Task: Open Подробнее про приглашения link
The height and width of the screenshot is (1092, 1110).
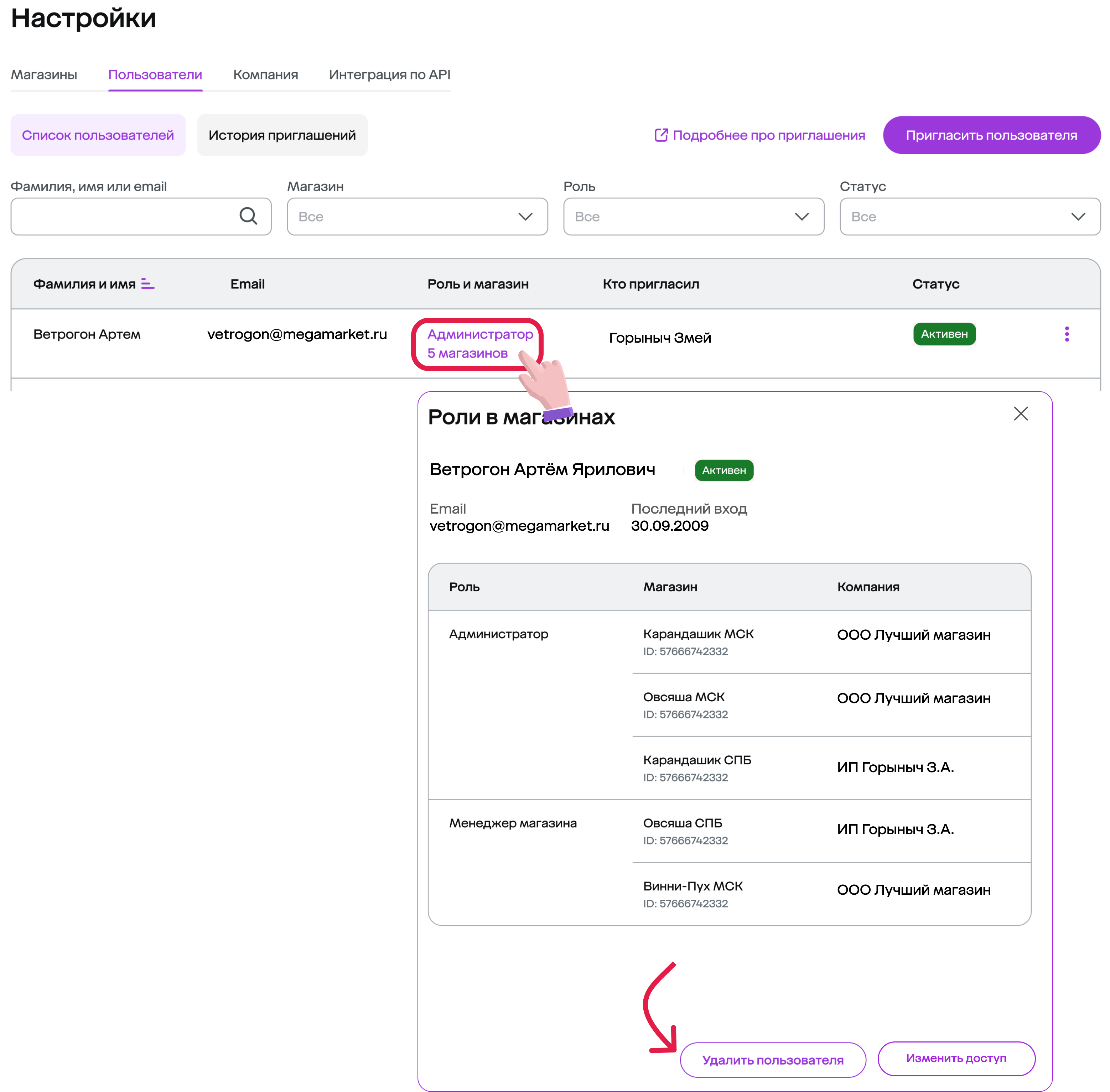Action: point(768,135)
